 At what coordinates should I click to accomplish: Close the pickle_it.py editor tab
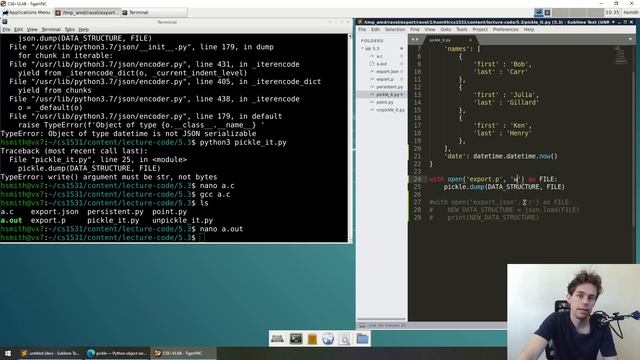(x=470, y=40)
